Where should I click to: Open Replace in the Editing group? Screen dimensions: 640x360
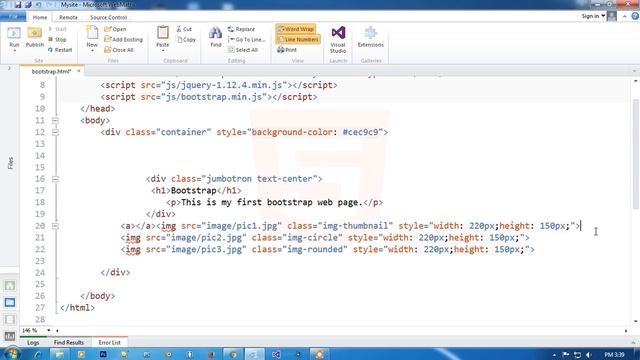(x=241, y=29)
